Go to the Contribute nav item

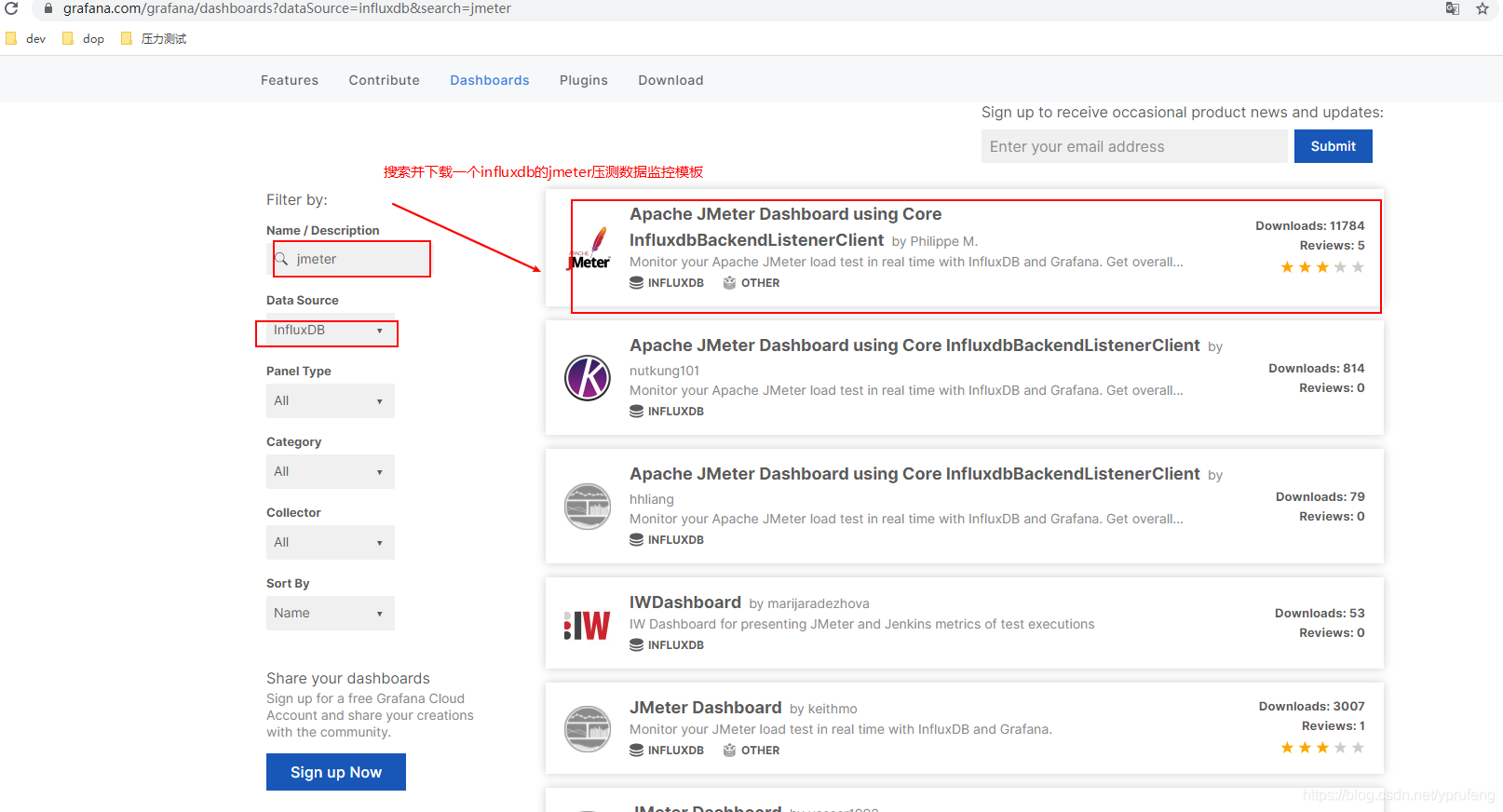pos(384,80)
